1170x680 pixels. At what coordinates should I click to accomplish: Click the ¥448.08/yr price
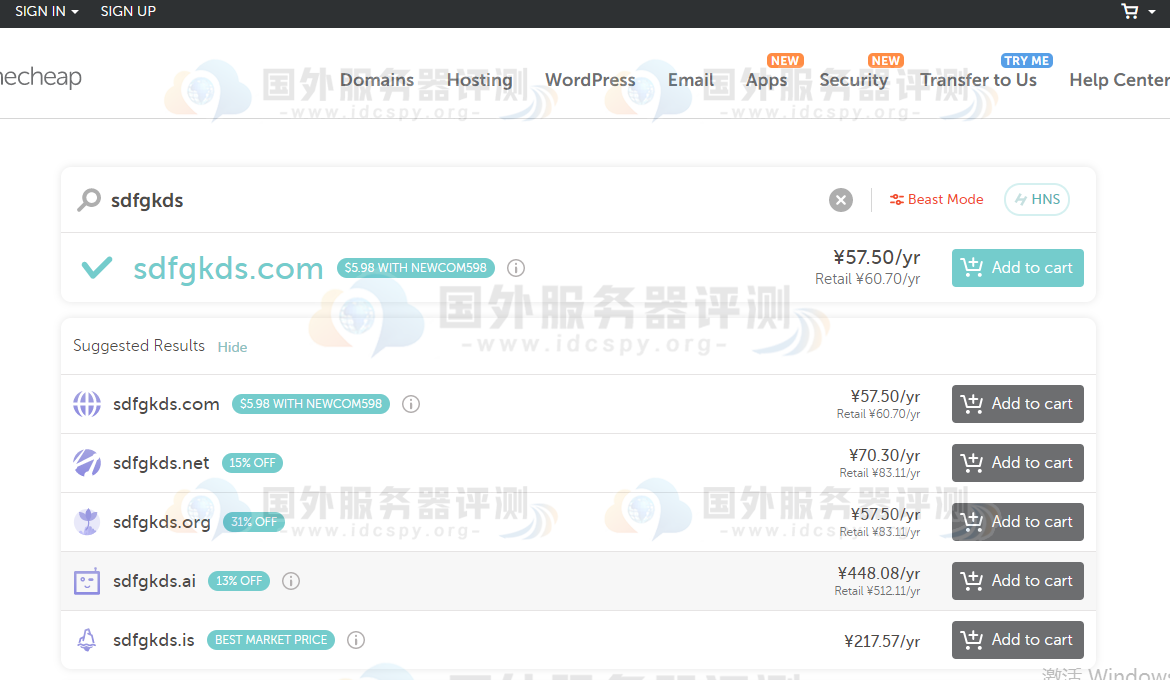(x=879, y=573)
